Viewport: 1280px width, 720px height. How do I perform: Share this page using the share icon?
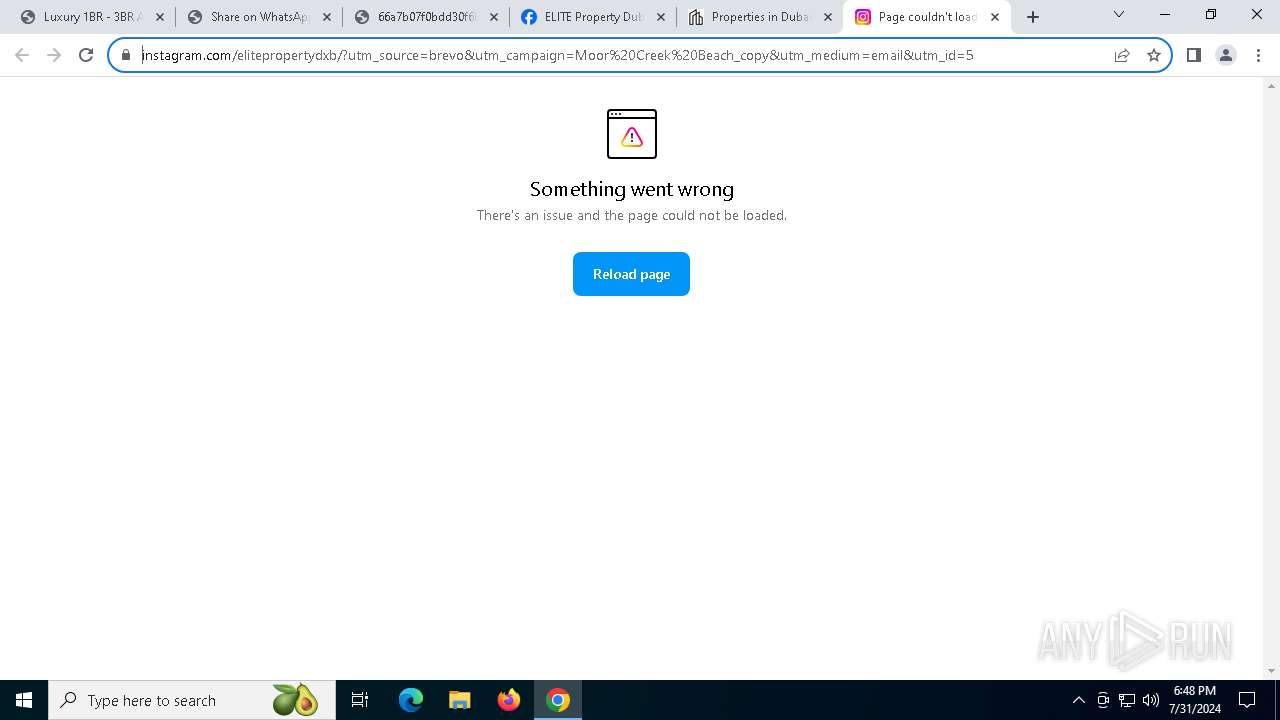point(1122,55)
